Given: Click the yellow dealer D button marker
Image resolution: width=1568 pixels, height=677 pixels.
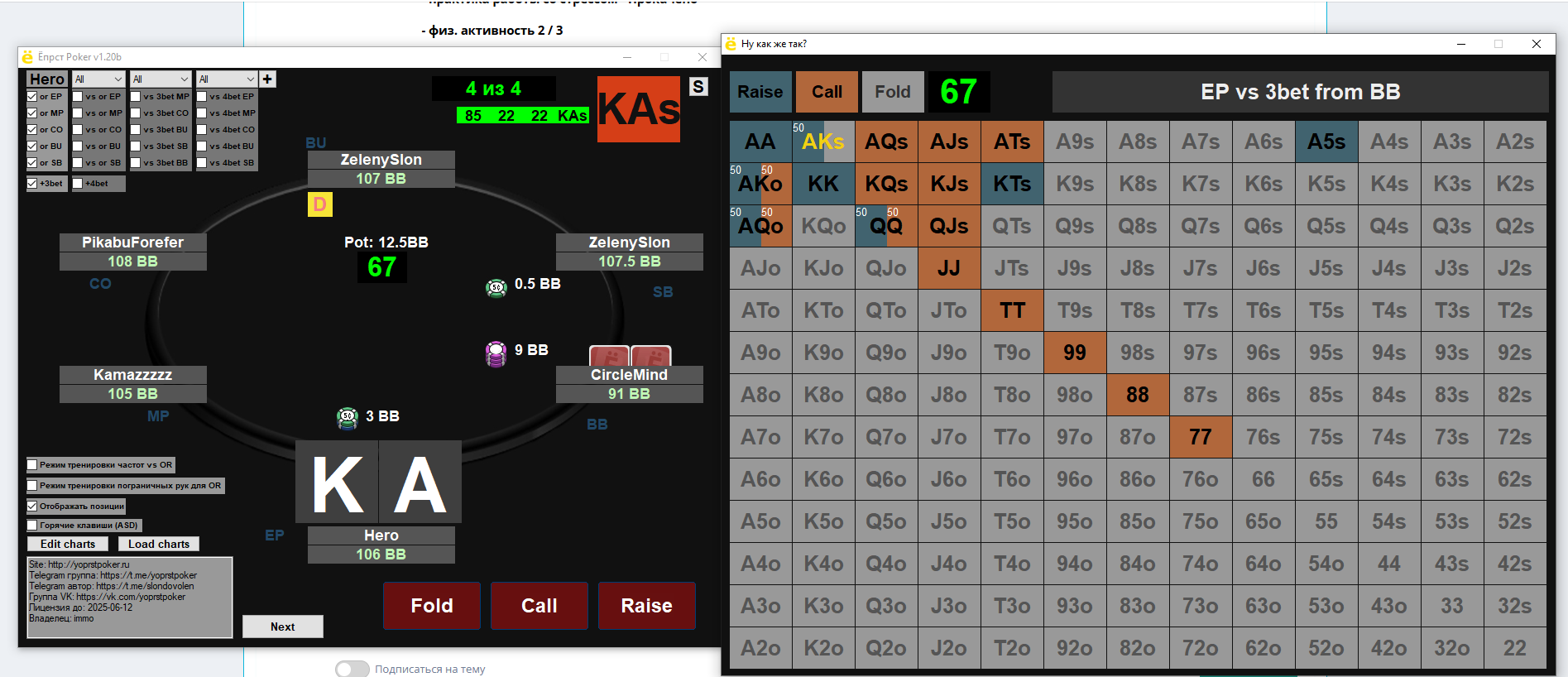Looking at the screenshot, I should point(320,204).
